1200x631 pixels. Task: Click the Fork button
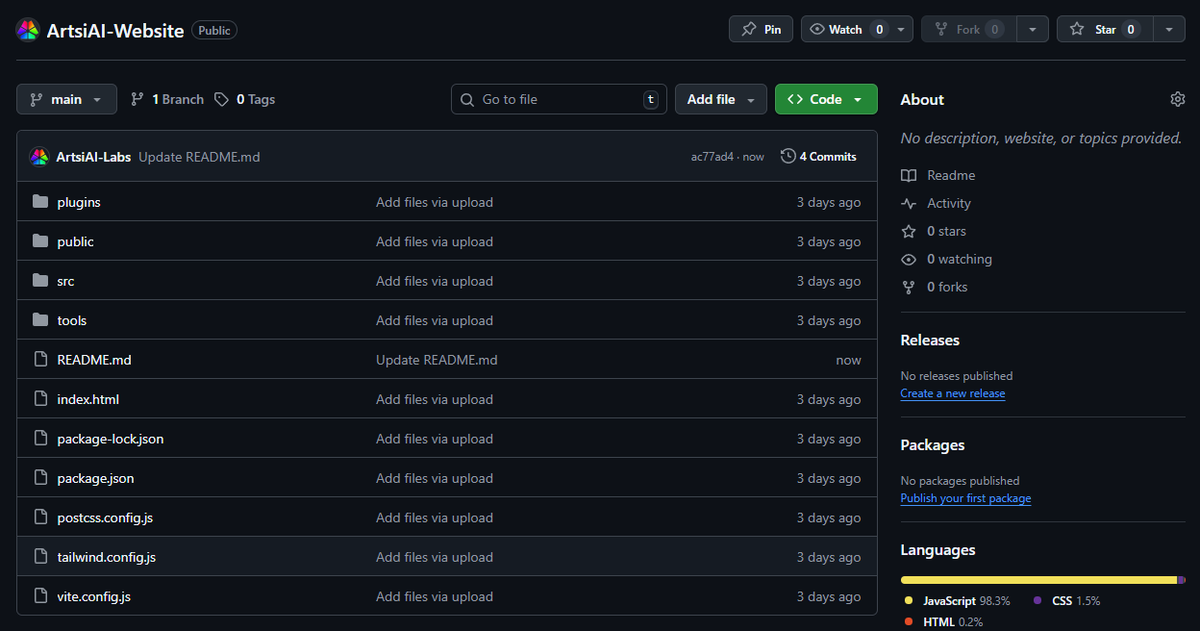968,29
